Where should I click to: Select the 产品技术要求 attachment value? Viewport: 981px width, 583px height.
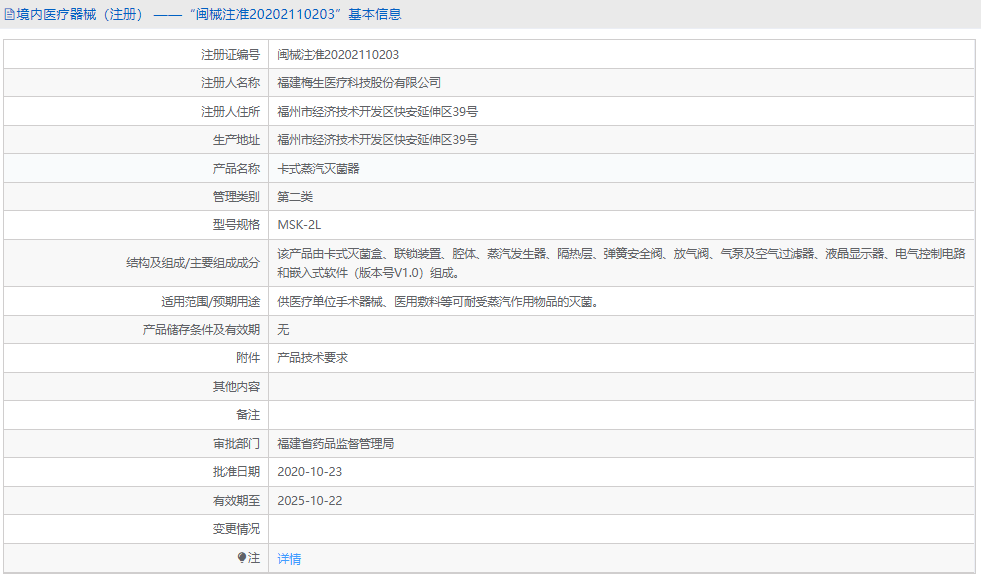pyautogui.click(x=312, y=358)
